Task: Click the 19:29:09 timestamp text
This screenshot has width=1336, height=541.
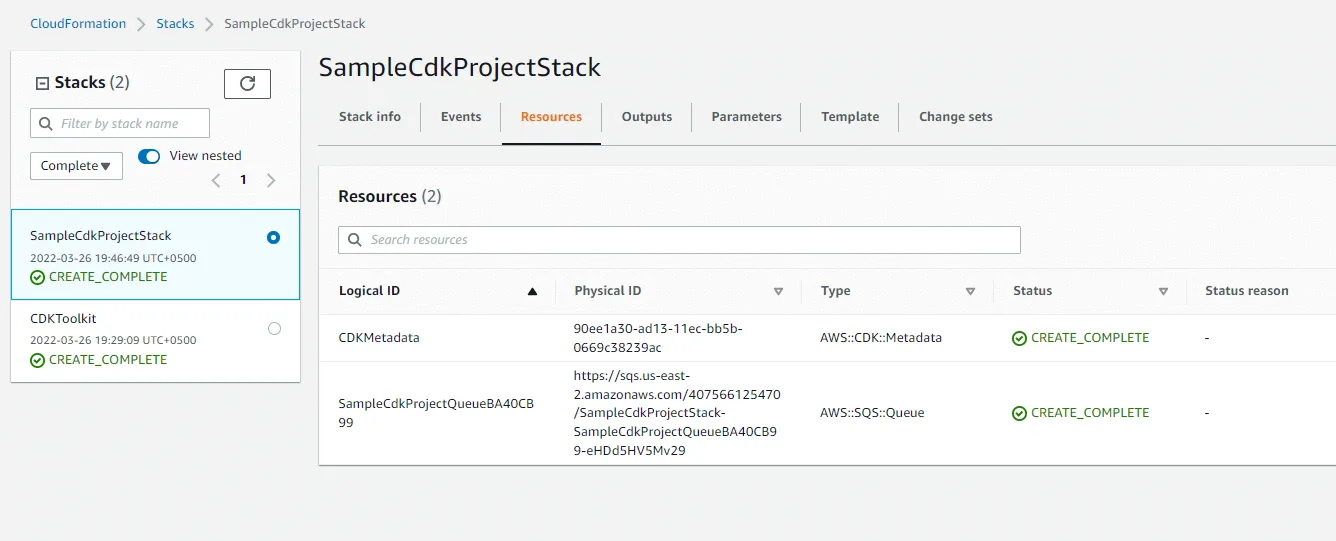Action: [x=113, y=340]
